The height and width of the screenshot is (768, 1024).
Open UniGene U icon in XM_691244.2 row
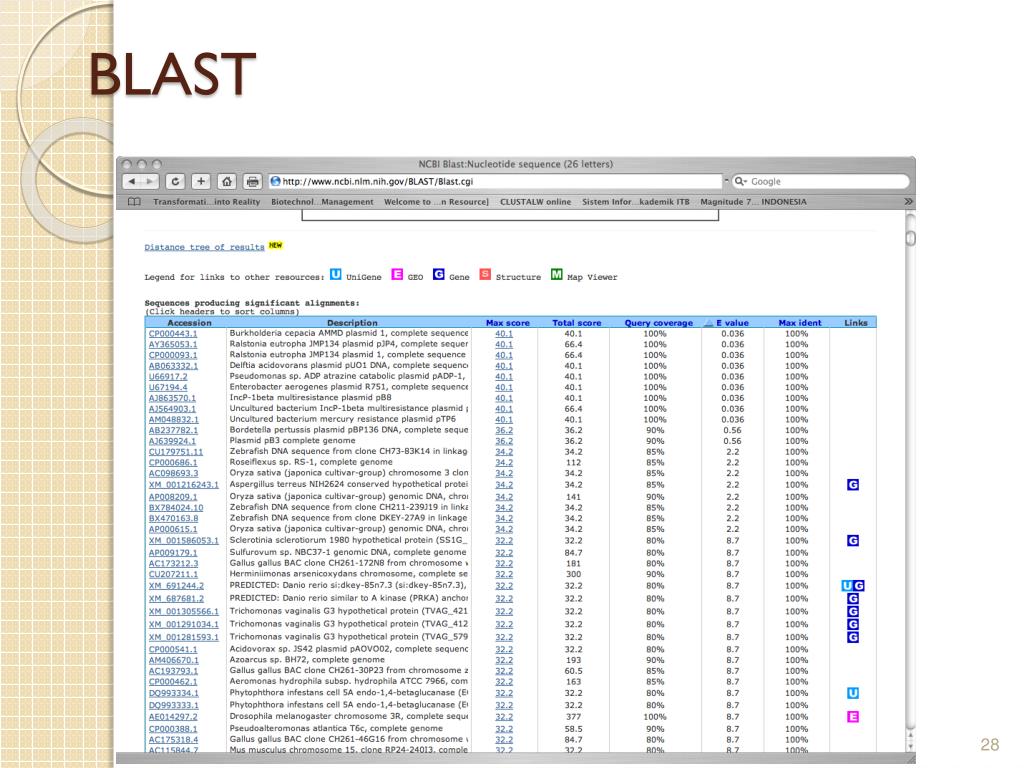pyautogui.click(x=847, y=586)
